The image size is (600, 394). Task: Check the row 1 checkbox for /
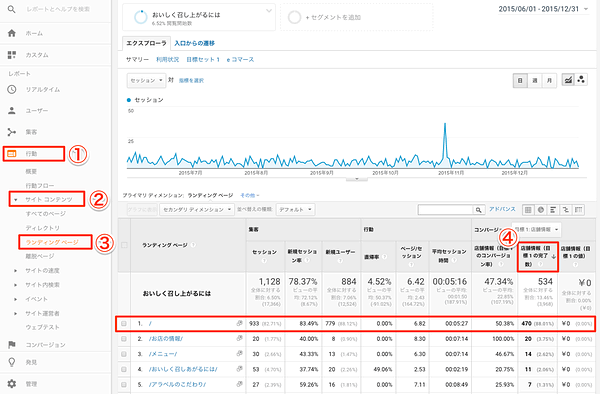click(124, 324)
